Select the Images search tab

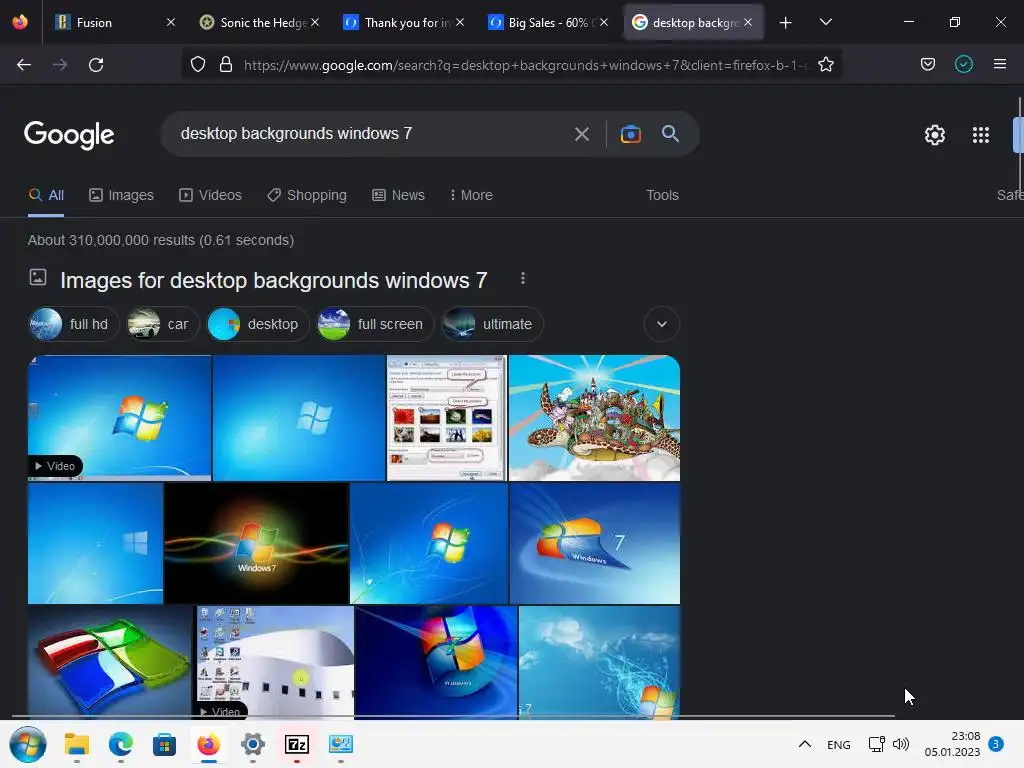pyautogui.click(x=121, y=195)
